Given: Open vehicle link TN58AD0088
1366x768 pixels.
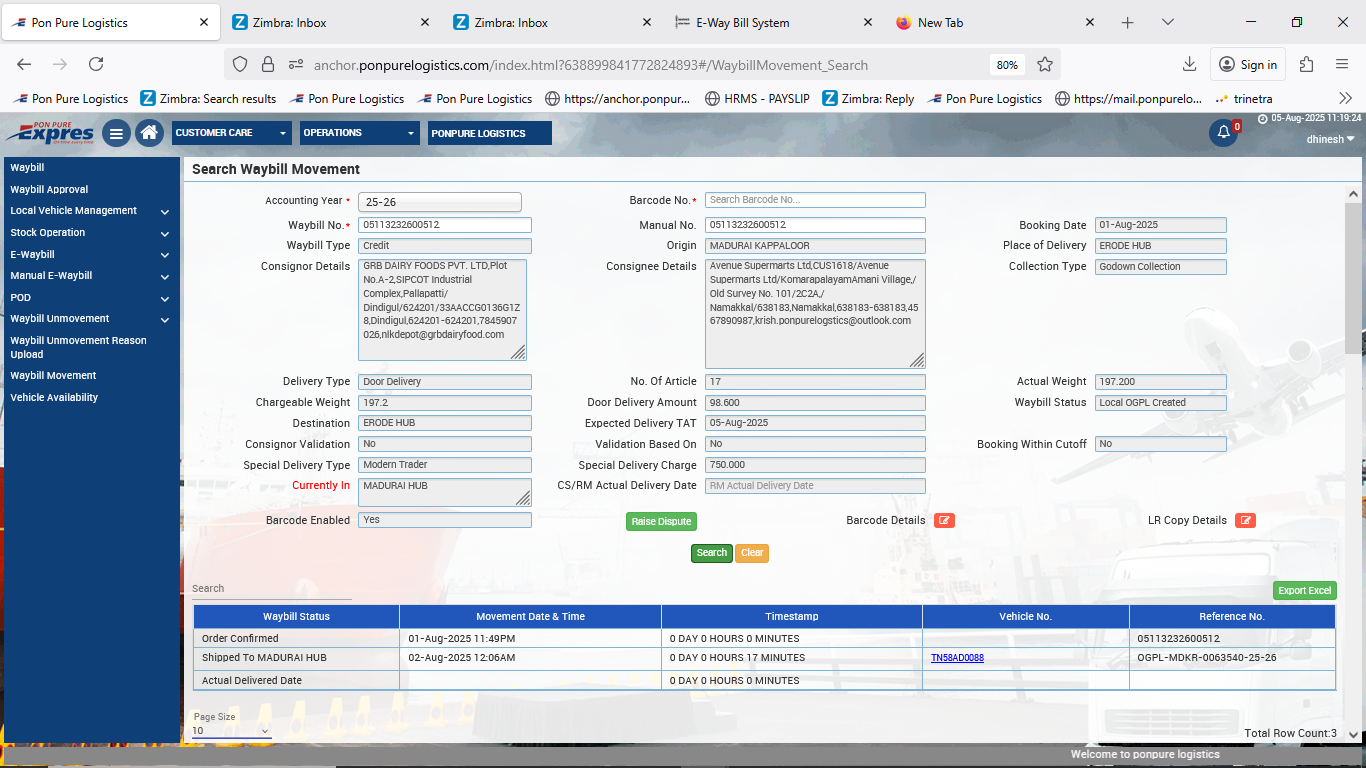Looking at the screenshot, I should click(x=957, y=658).
